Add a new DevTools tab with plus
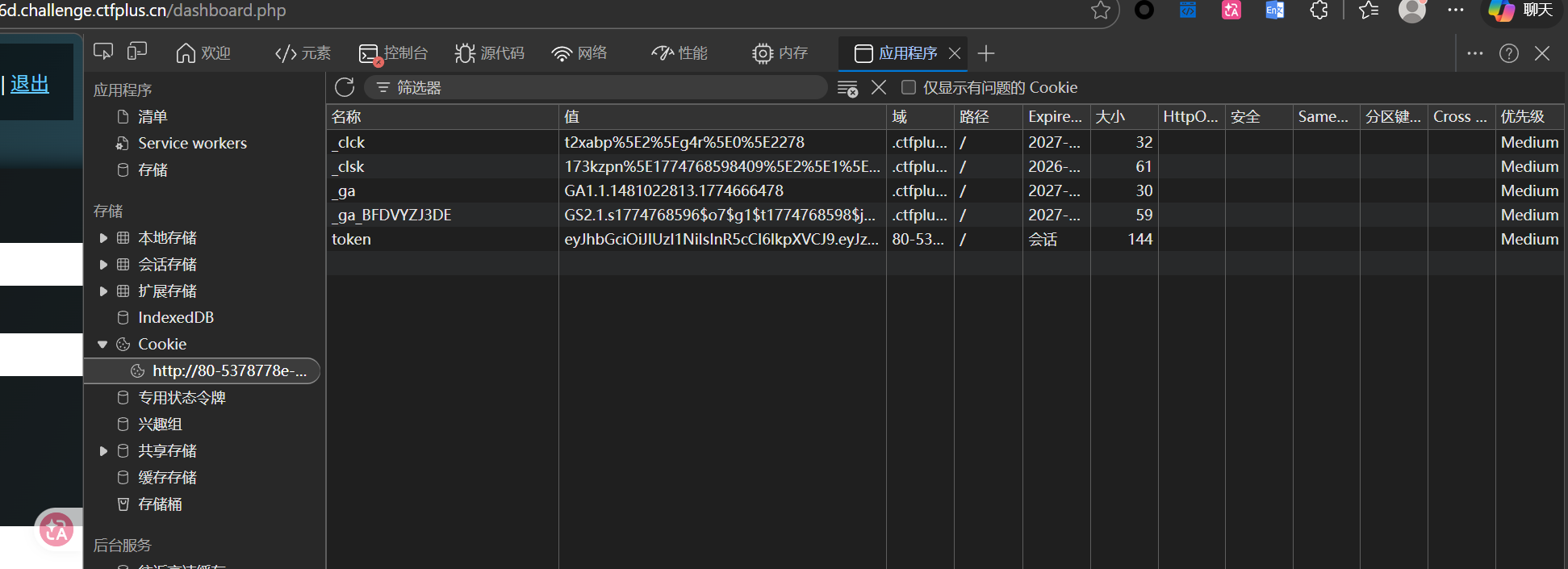The height and width of the screenshot is (569, 1568). 985,53
